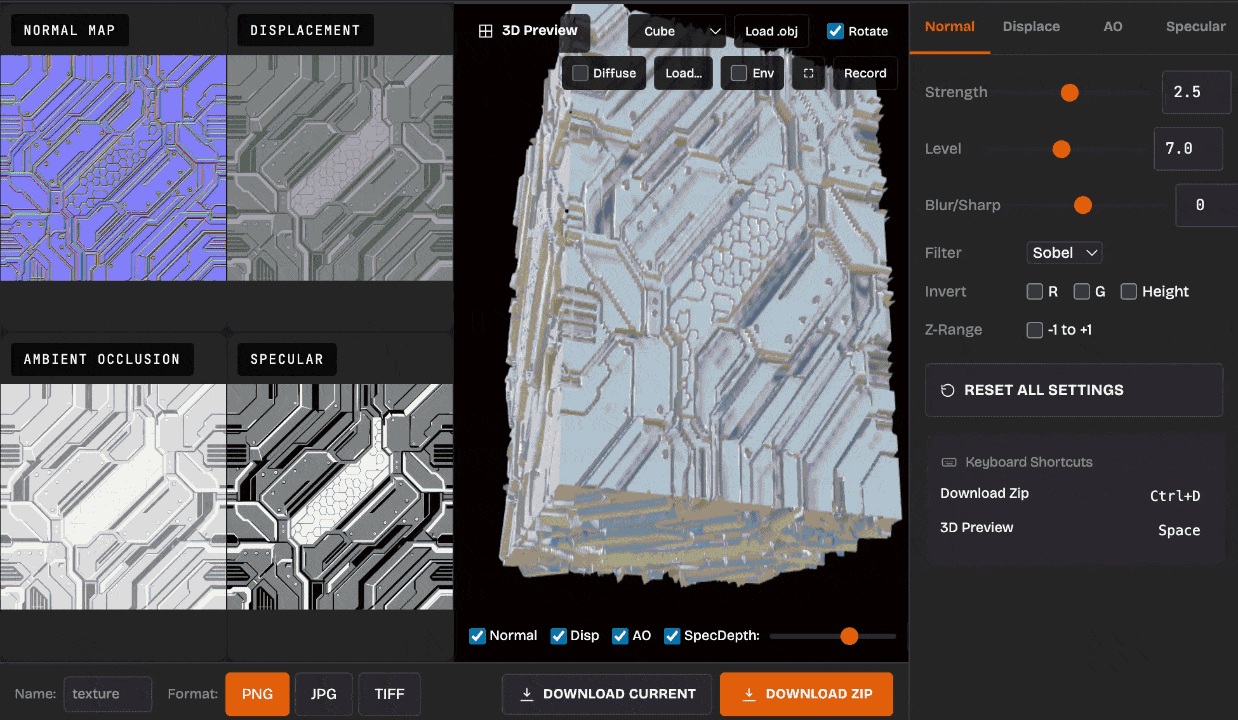Choose the JPG format button
Viewport: 1238px width, 720px height.
(x=323, y=694)
